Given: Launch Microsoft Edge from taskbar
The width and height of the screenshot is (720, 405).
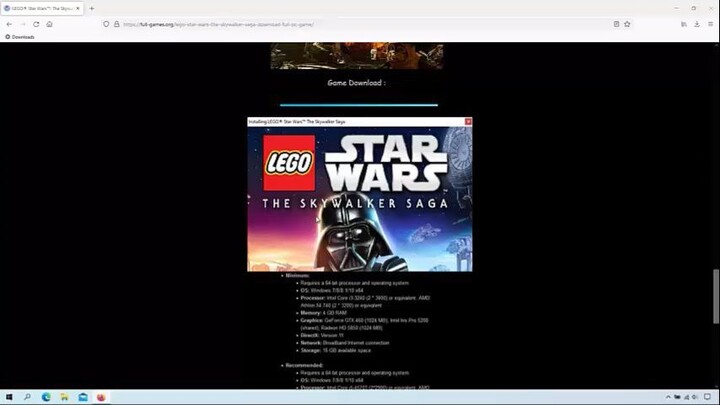Looking at the screenshot, I should tap(46, 397).
